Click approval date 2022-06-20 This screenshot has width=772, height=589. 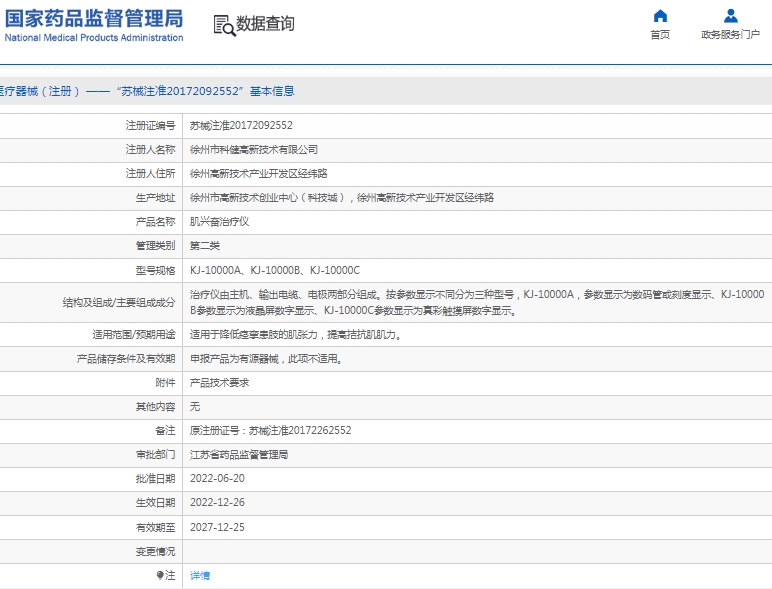pos(217,479)
